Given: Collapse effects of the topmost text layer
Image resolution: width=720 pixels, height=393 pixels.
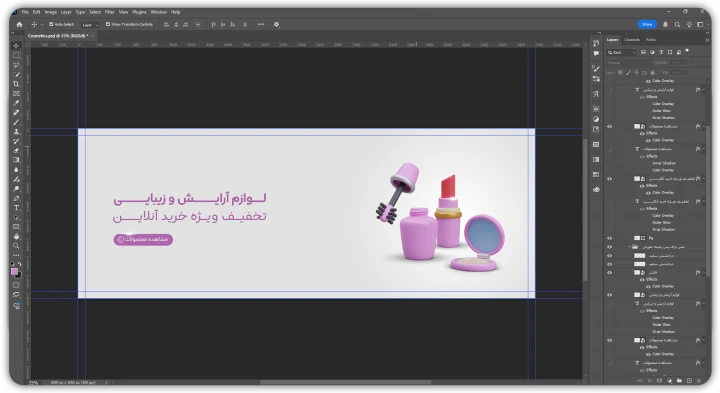Looking at the screenshot, I should 703,90.
